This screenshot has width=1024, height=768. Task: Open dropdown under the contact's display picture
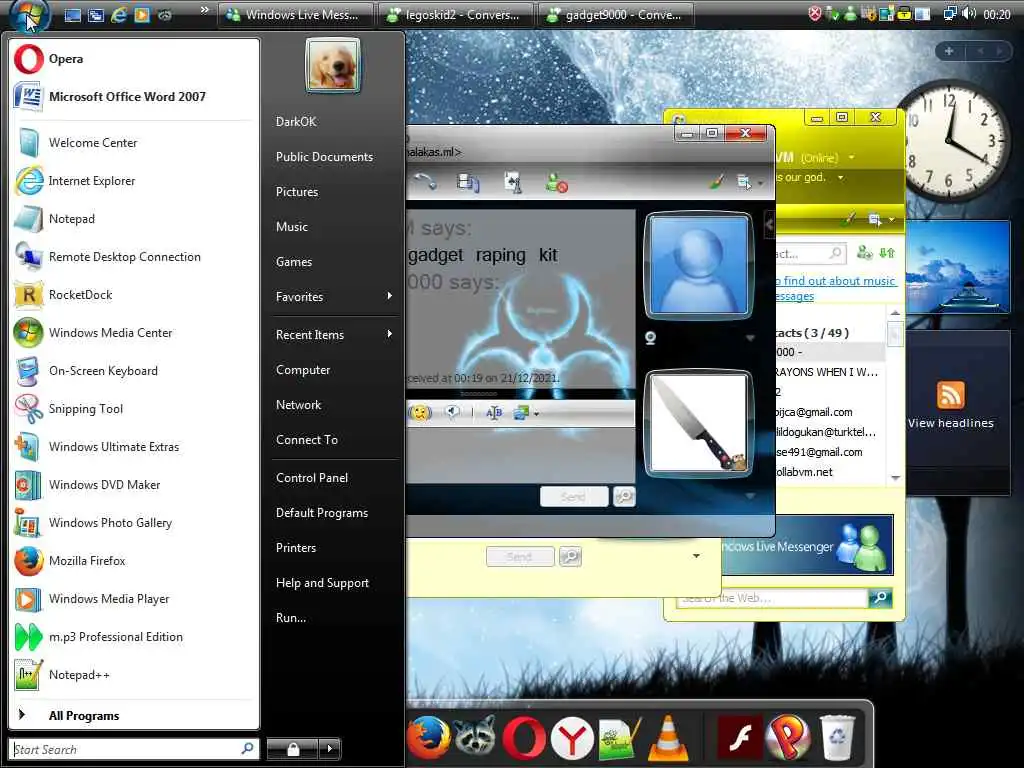click(x=750, y=338)
